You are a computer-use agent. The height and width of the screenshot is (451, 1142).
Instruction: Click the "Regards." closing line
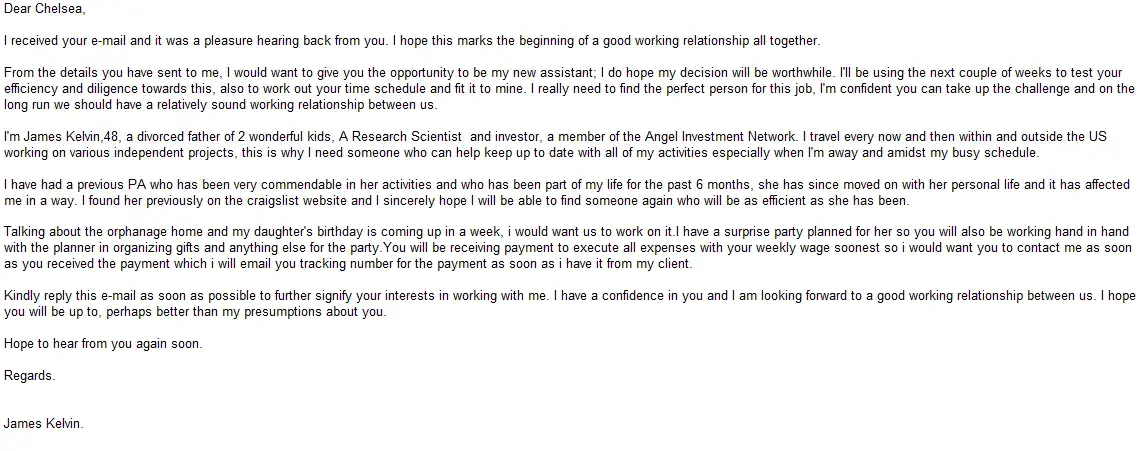(30, 376)
